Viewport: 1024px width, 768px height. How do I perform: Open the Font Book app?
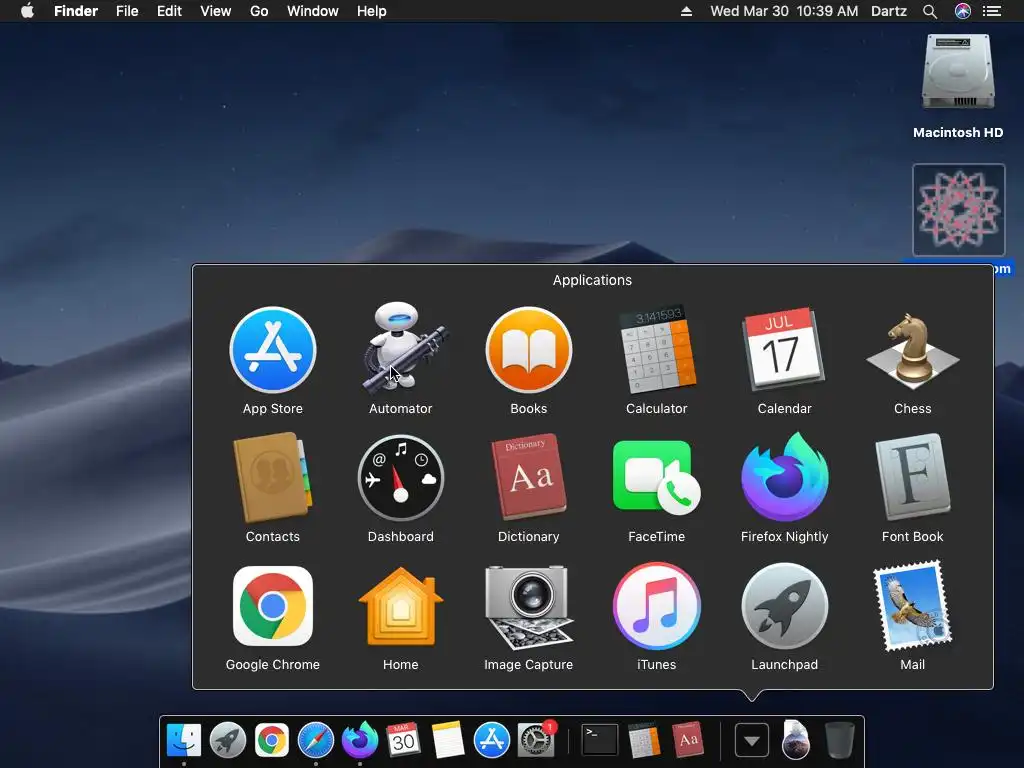(912, 478)
